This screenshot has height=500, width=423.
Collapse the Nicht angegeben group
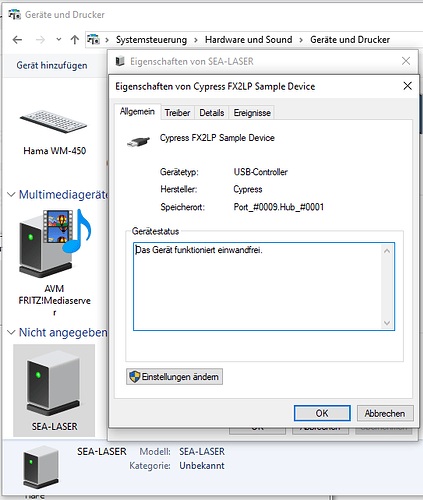pos(11,332)
